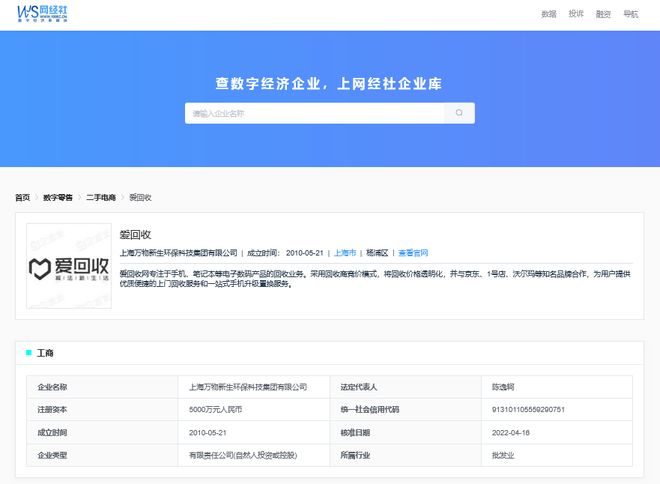Open the 数据 nav menu
660x484 pixels.
[549, 14]
